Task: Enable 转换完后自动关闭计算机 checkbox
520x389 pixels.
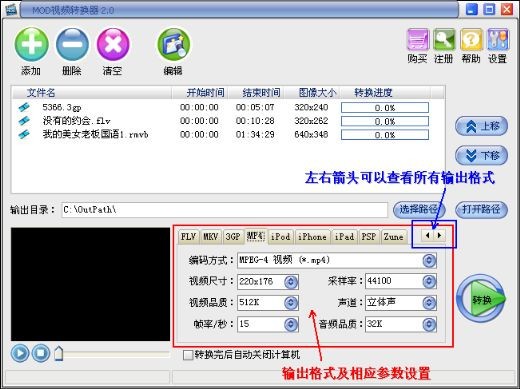Action: tap(188, 355)
